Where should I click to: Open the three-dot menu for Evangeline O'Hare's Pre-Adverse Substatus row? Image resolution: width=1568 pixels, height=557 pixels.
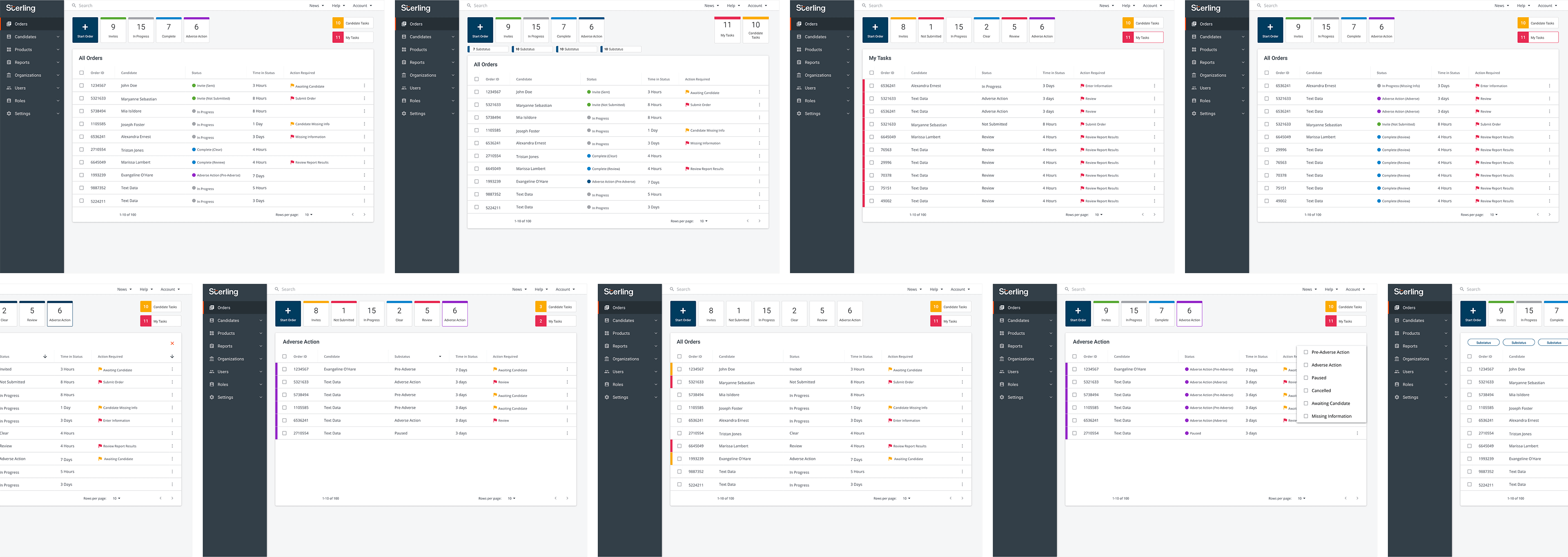click(x=567, y=369)
